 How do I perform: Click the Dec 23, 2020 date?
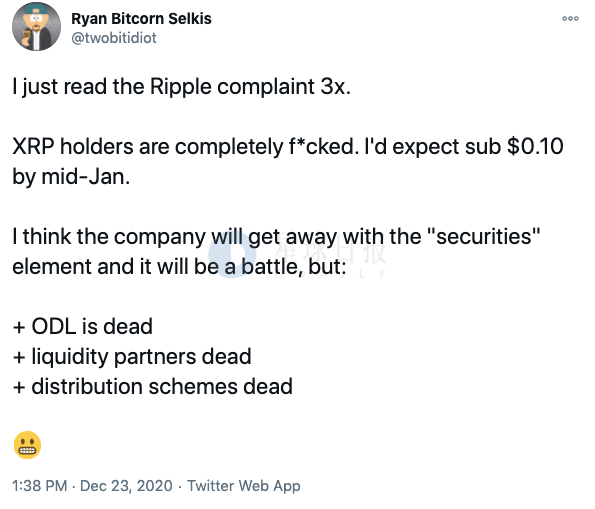126,486
